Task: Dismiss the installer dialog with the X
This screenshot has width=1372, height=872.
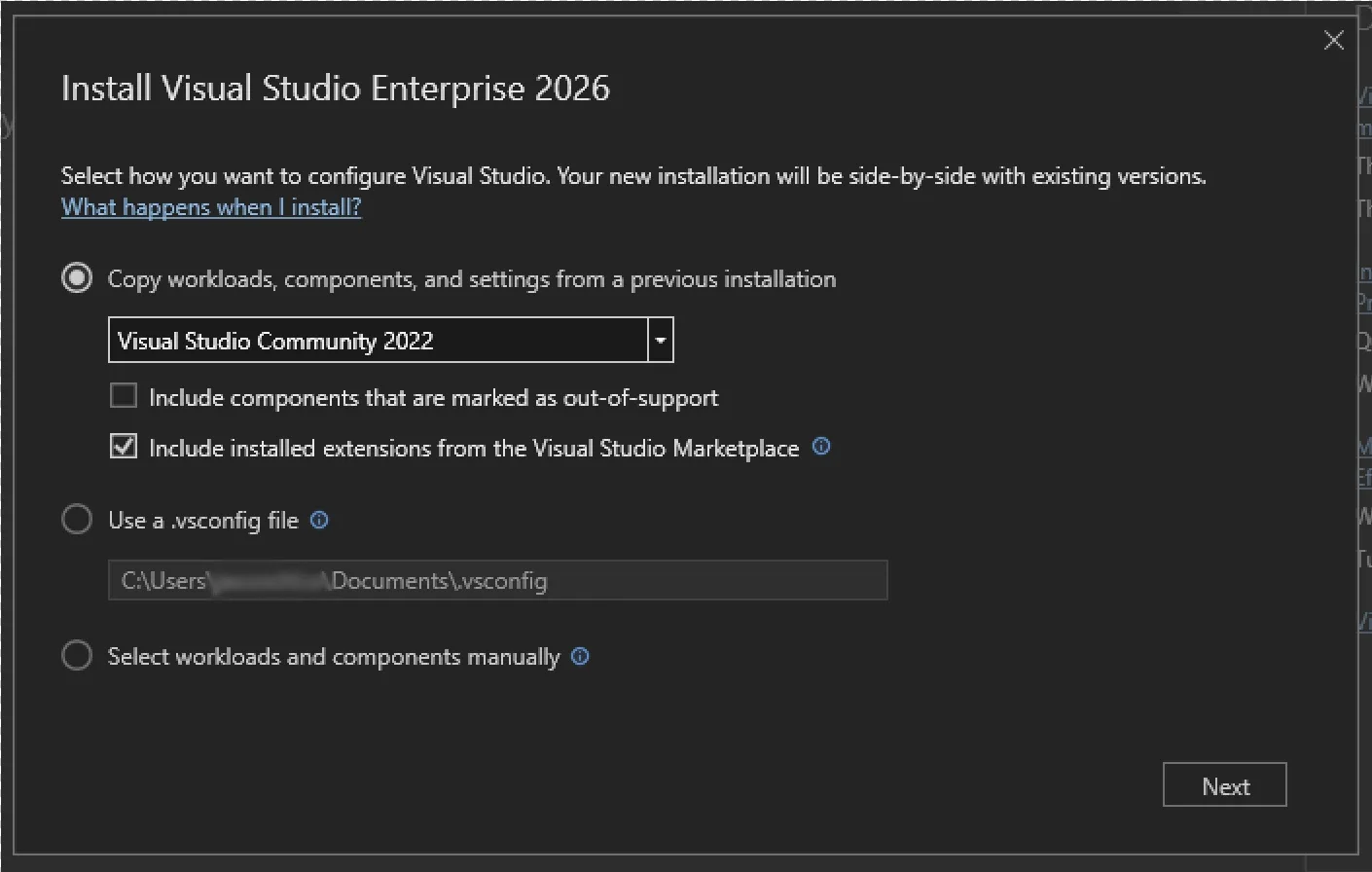Action: (x=1333, y=40)
